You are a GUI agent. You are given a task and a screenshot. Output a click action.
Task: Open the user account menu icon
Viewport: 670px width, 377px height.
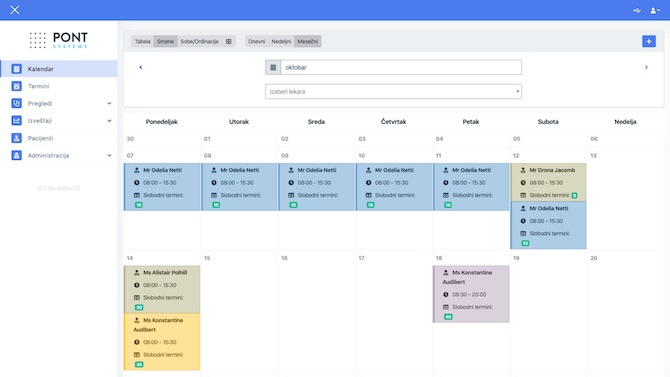(x=655, y=11)
